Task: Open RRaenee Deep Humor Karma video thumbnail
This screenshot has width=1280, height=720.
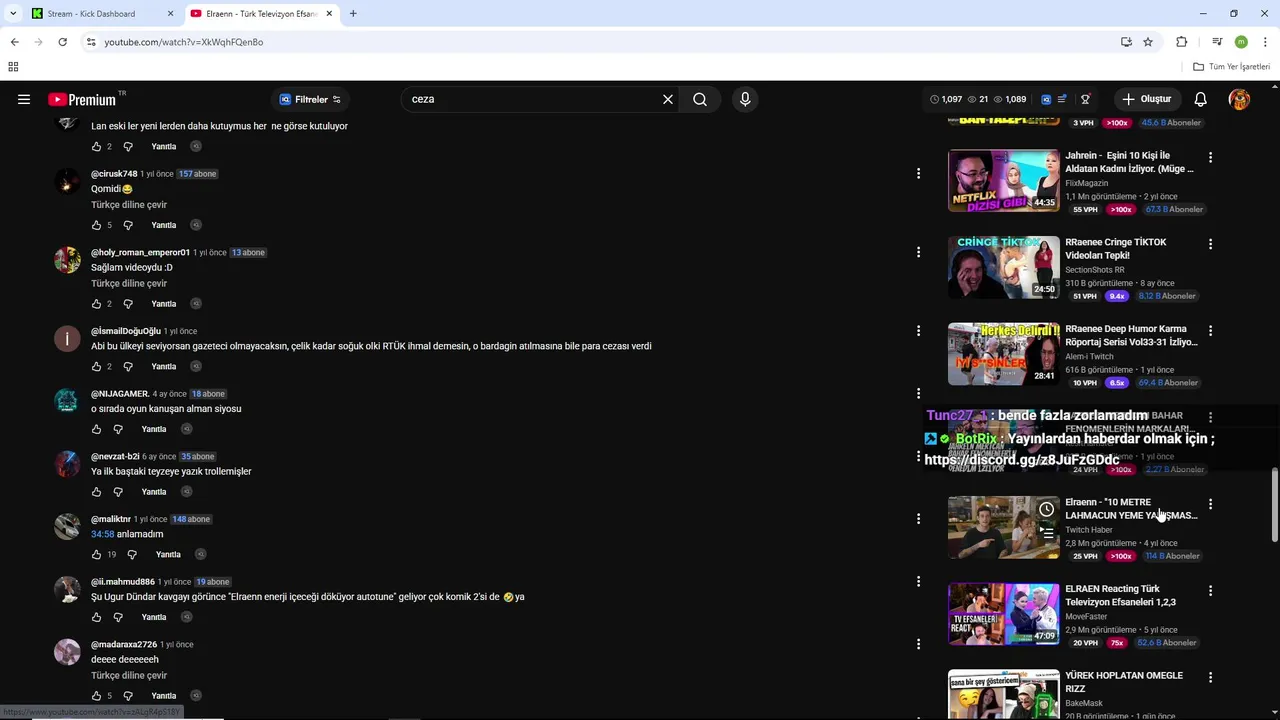Action: click(x=1003, y=354)
